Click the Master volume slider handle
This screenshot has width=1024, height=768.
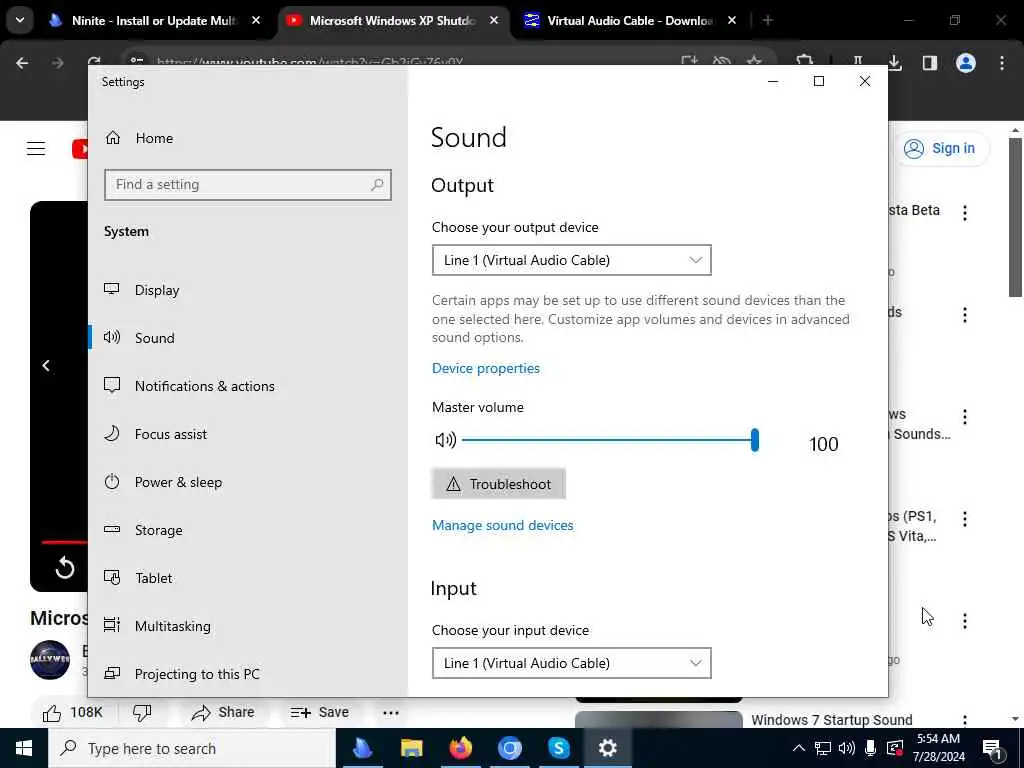tap(755, 440)
